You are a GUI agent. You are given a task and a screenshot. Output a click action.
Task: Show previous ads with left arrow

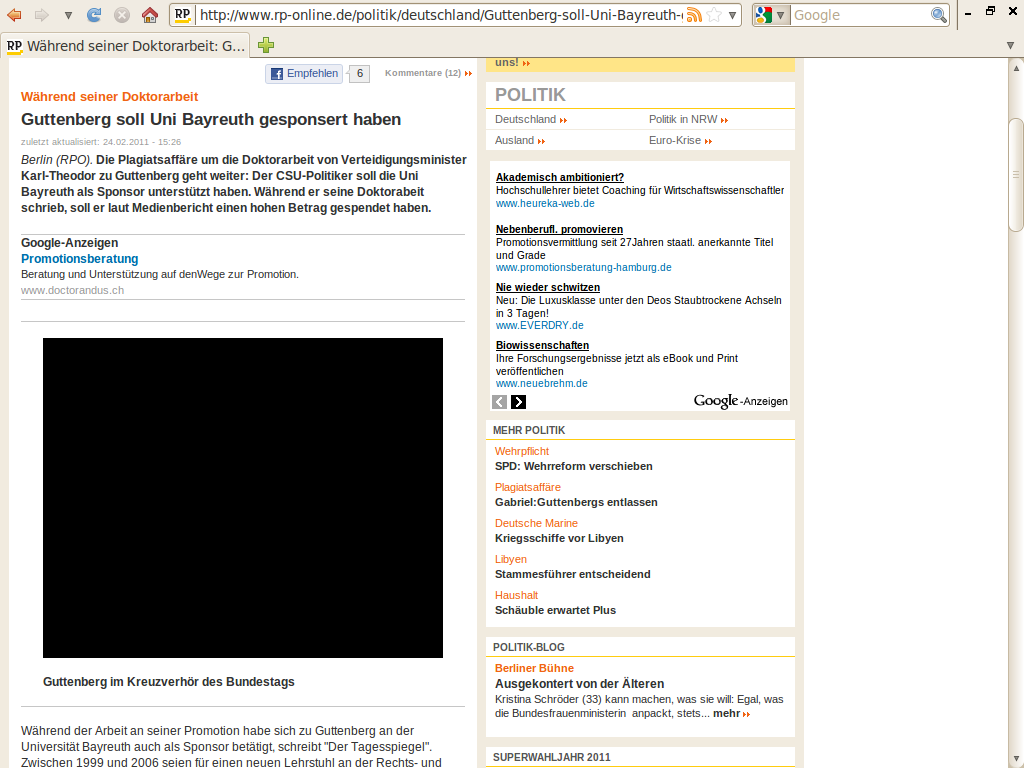500,402
